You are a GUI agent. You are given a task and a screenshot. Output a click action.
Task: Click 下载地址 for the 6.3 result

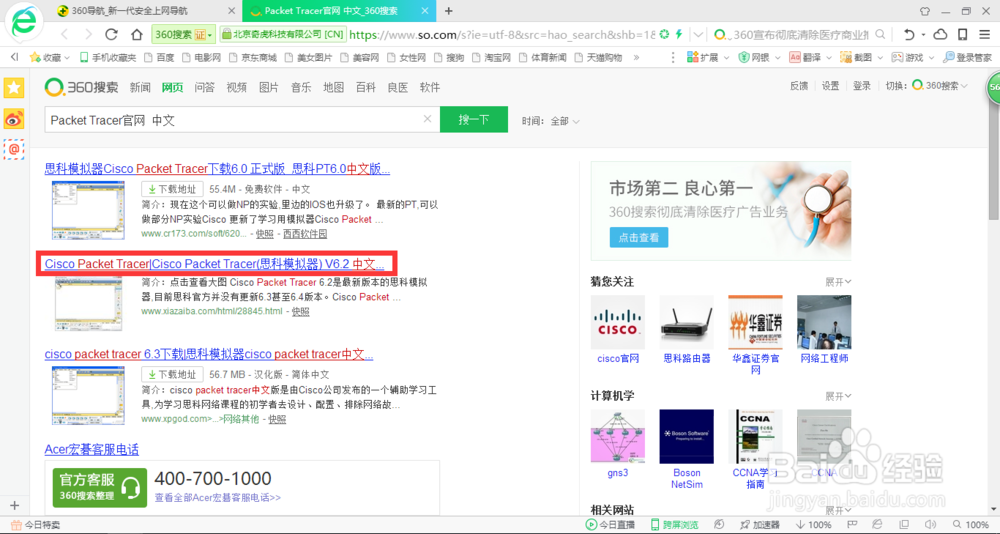(x=172, y=374)
